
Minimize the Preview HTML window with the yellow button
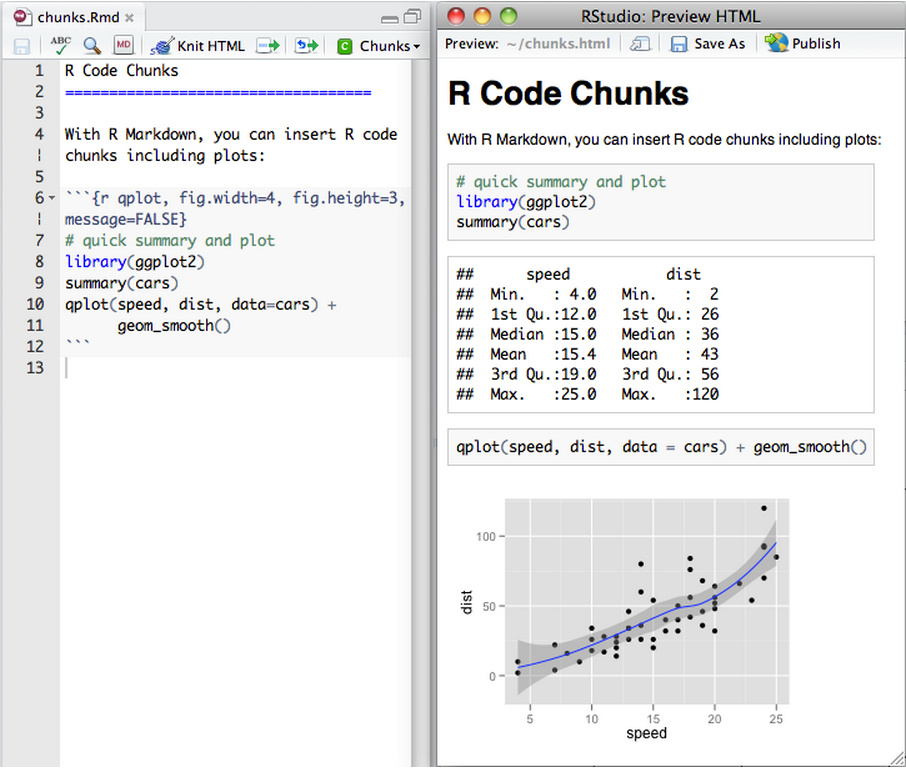click(482, 16)
